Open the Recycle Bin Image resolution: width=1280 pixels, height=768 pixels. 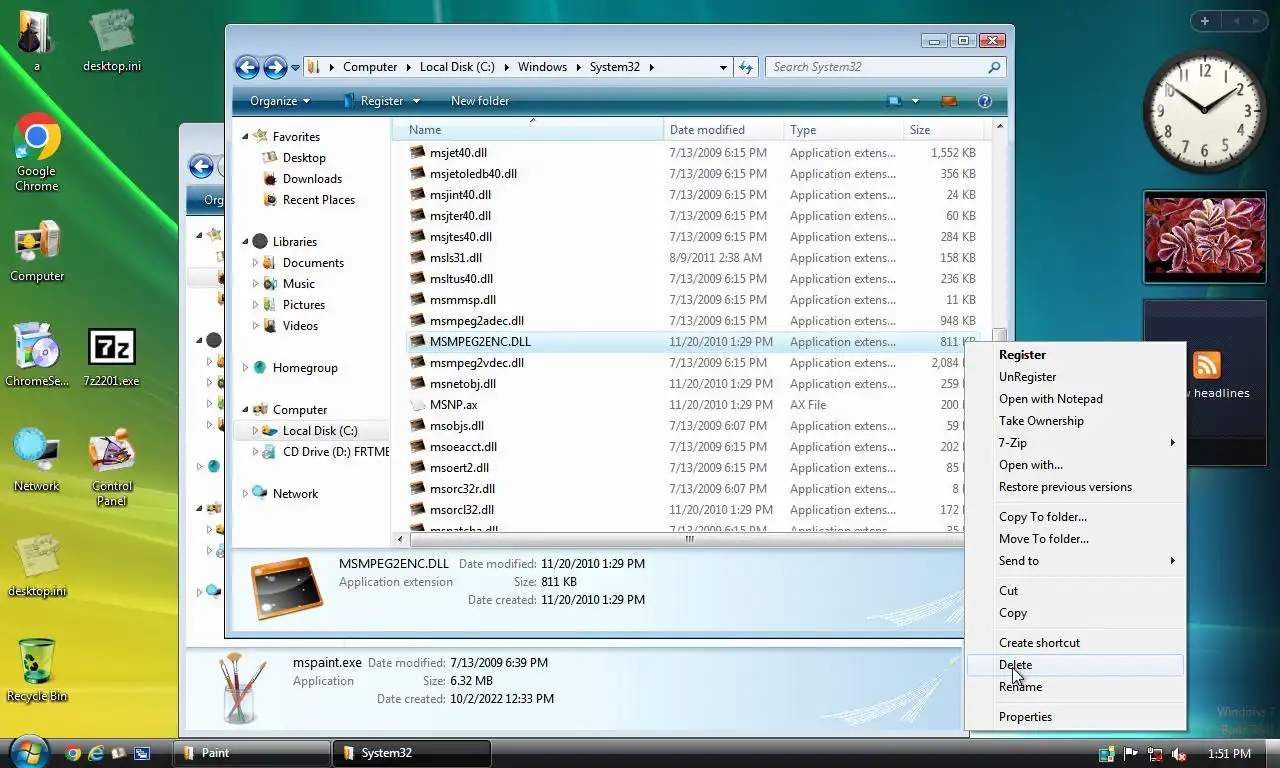[37, 671]
